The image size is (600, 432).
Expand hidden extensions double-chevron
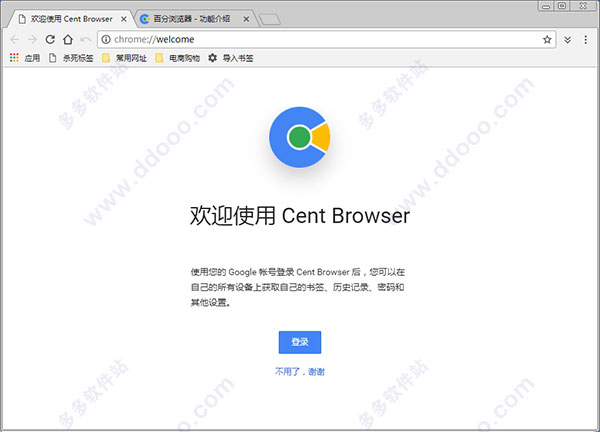pos(567,40)
